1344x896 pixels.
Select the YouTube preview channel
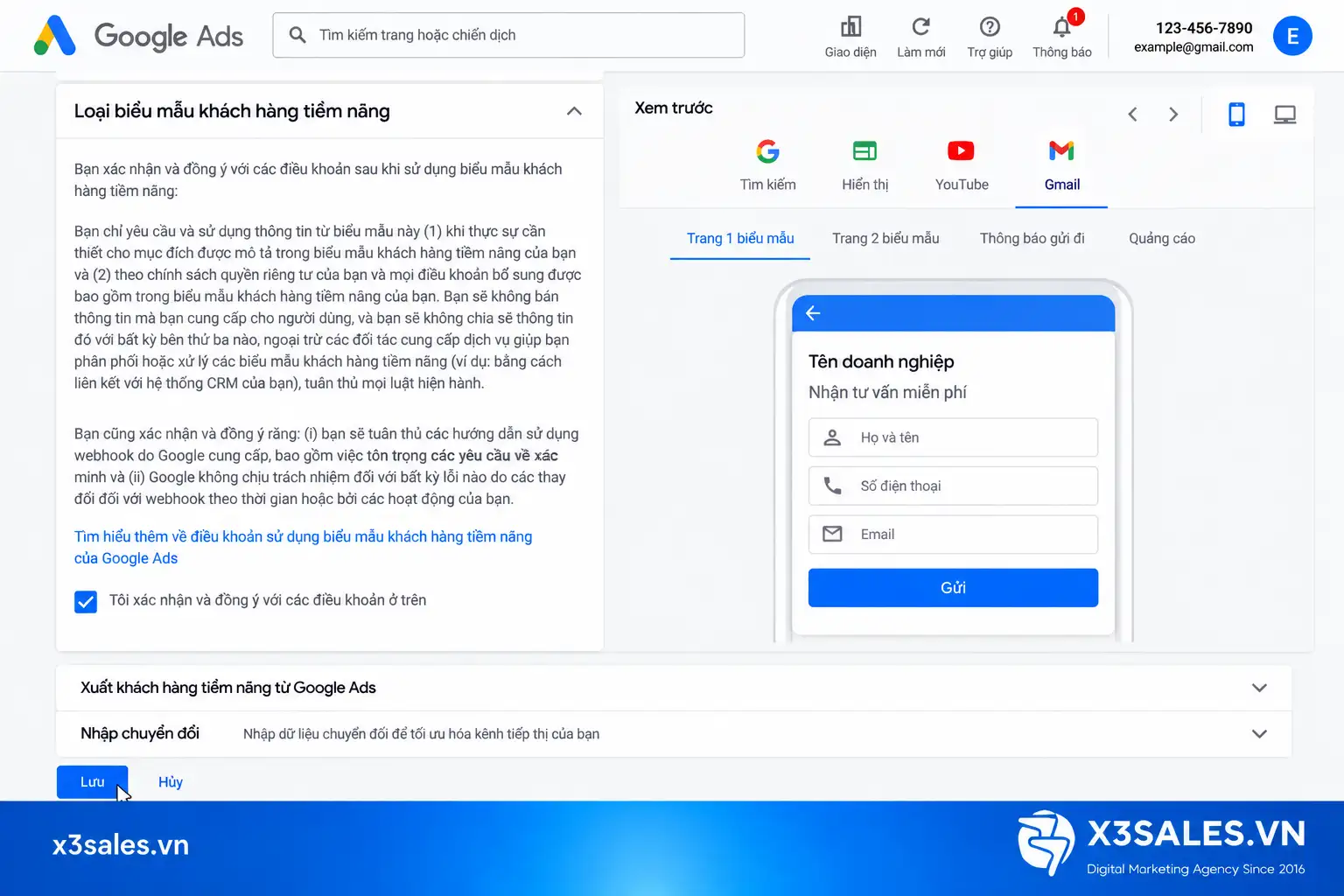(x=962, y=164)
